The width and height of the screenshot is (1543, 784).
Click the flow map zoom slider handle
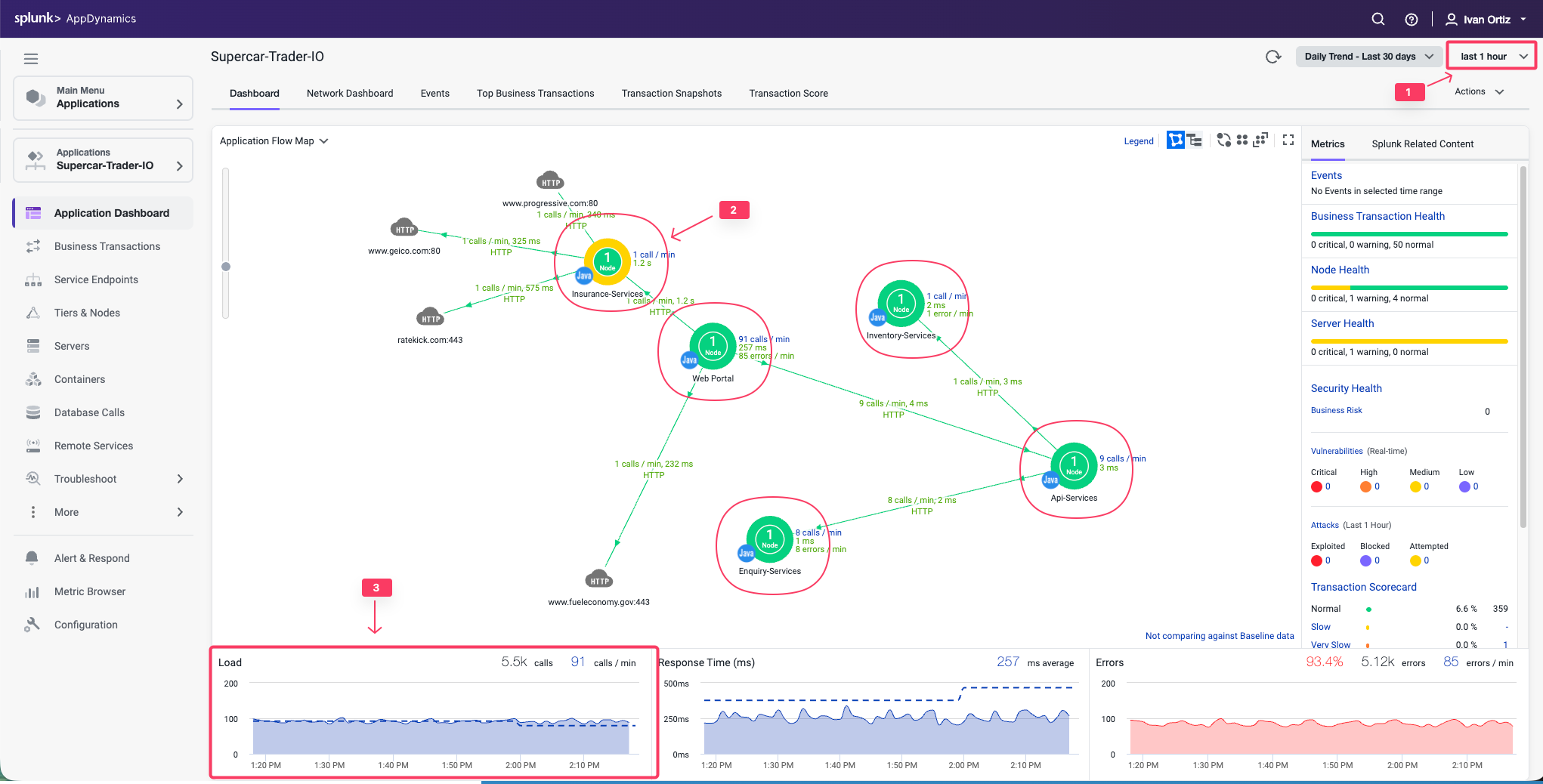[226, 267]
